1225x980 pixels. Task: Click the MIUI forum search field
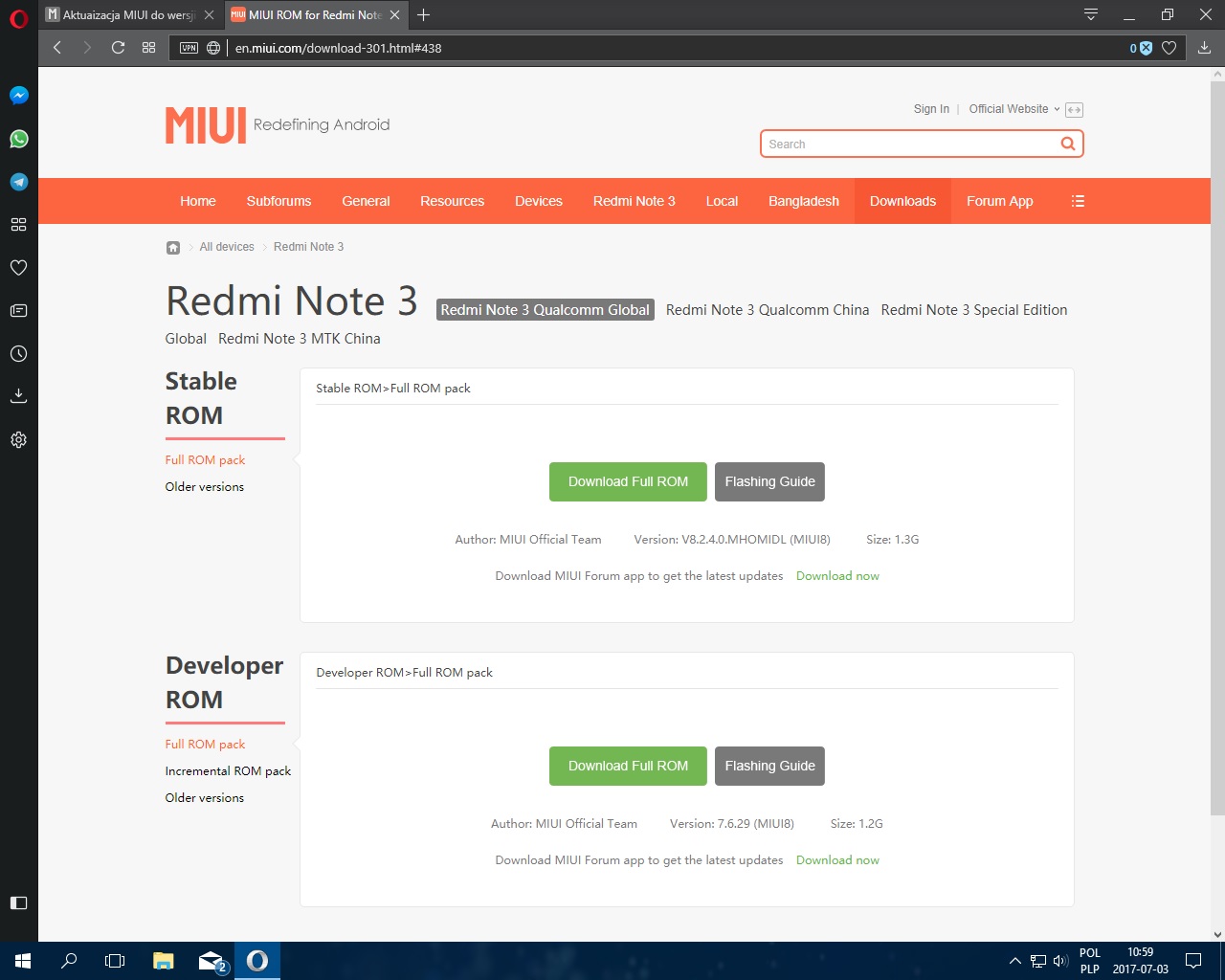[909, 144]
